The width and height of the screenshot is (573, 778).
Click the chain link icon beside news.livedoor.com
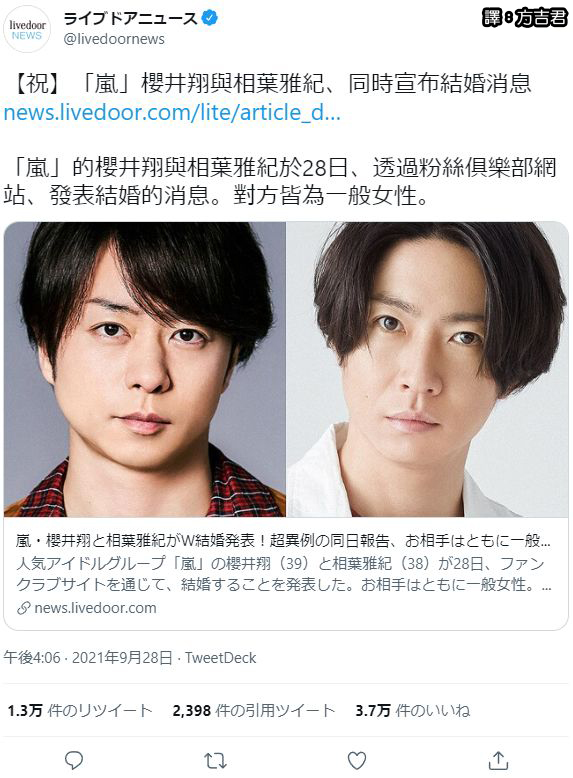(x=24, y=608)
